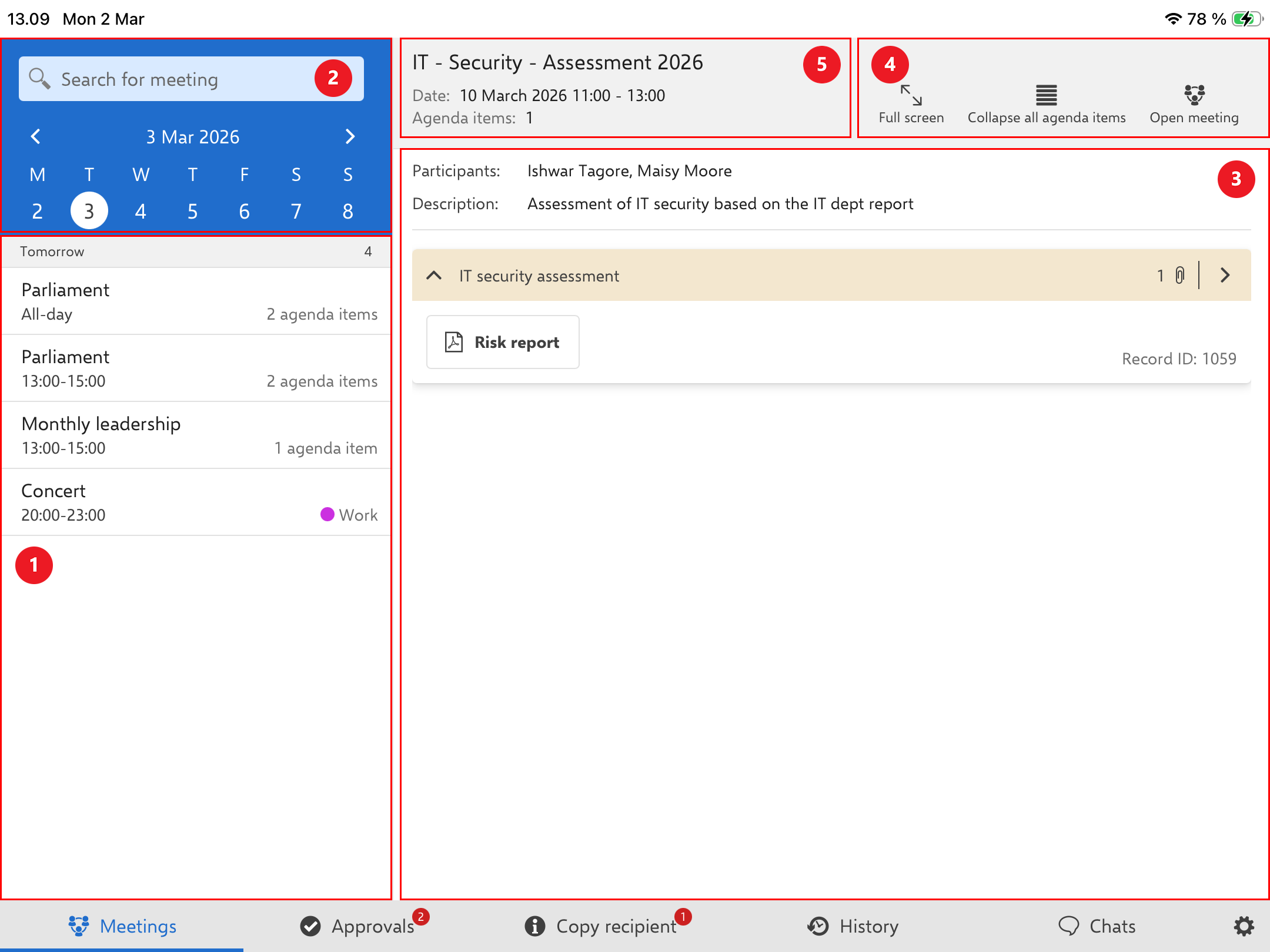The width and height of the screenshot is (1270, 952).
Task: Click the participants Ishwar Tagore, Maisy Moore
Action: tap(630, 171)
